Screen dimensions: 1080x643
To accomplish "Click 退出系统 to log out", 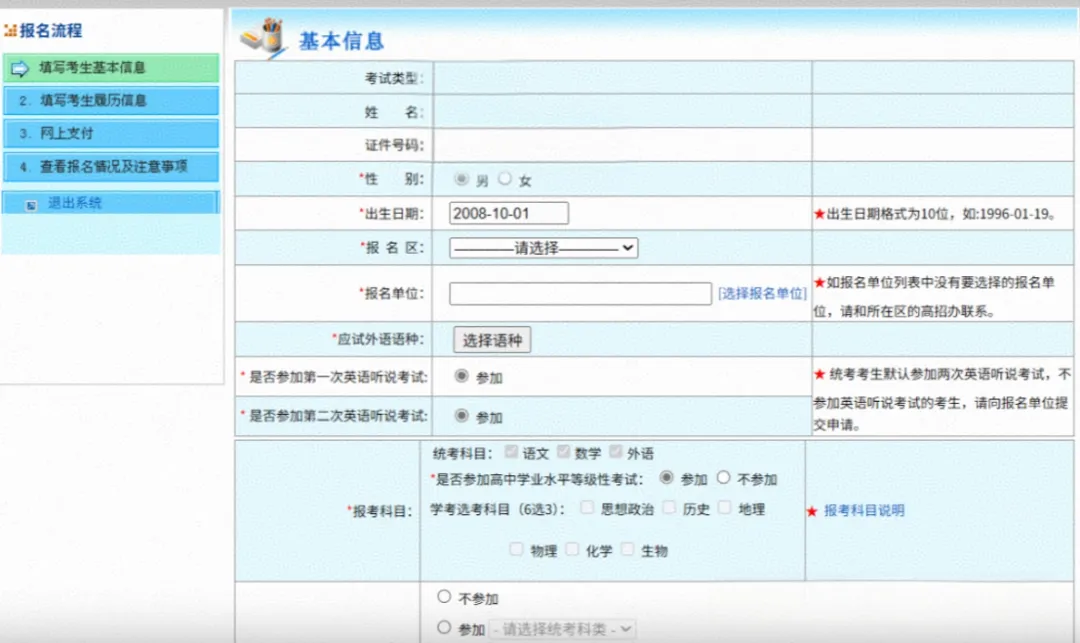I will (x=74, y=203).
